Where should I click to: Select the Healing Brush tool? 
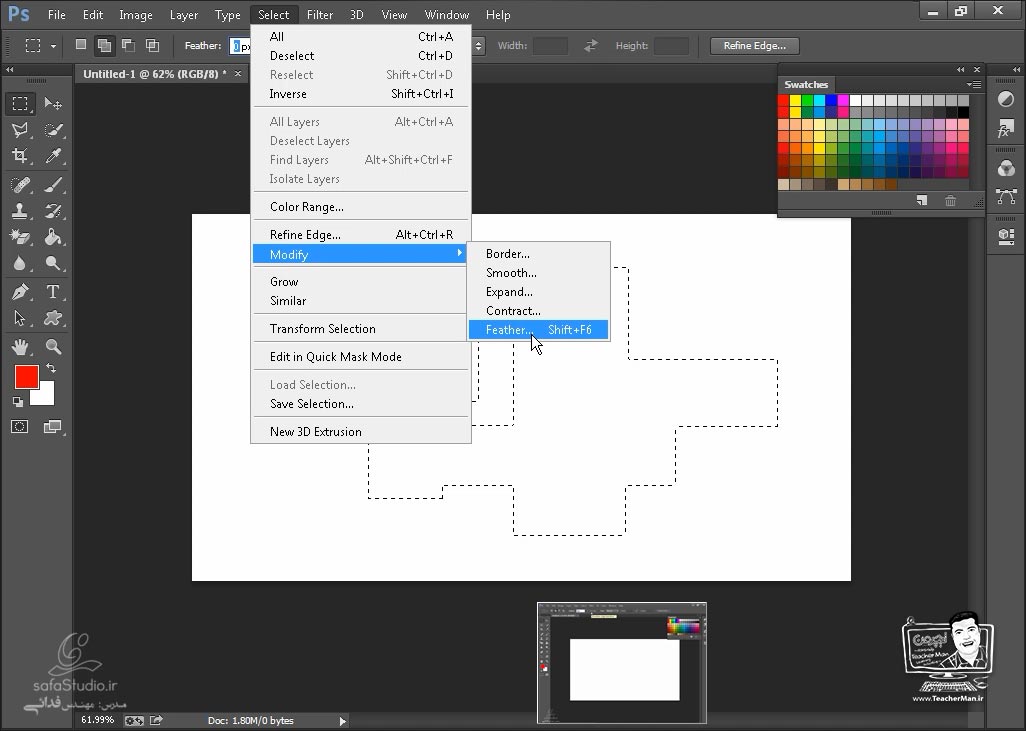[x=20, y=185]
